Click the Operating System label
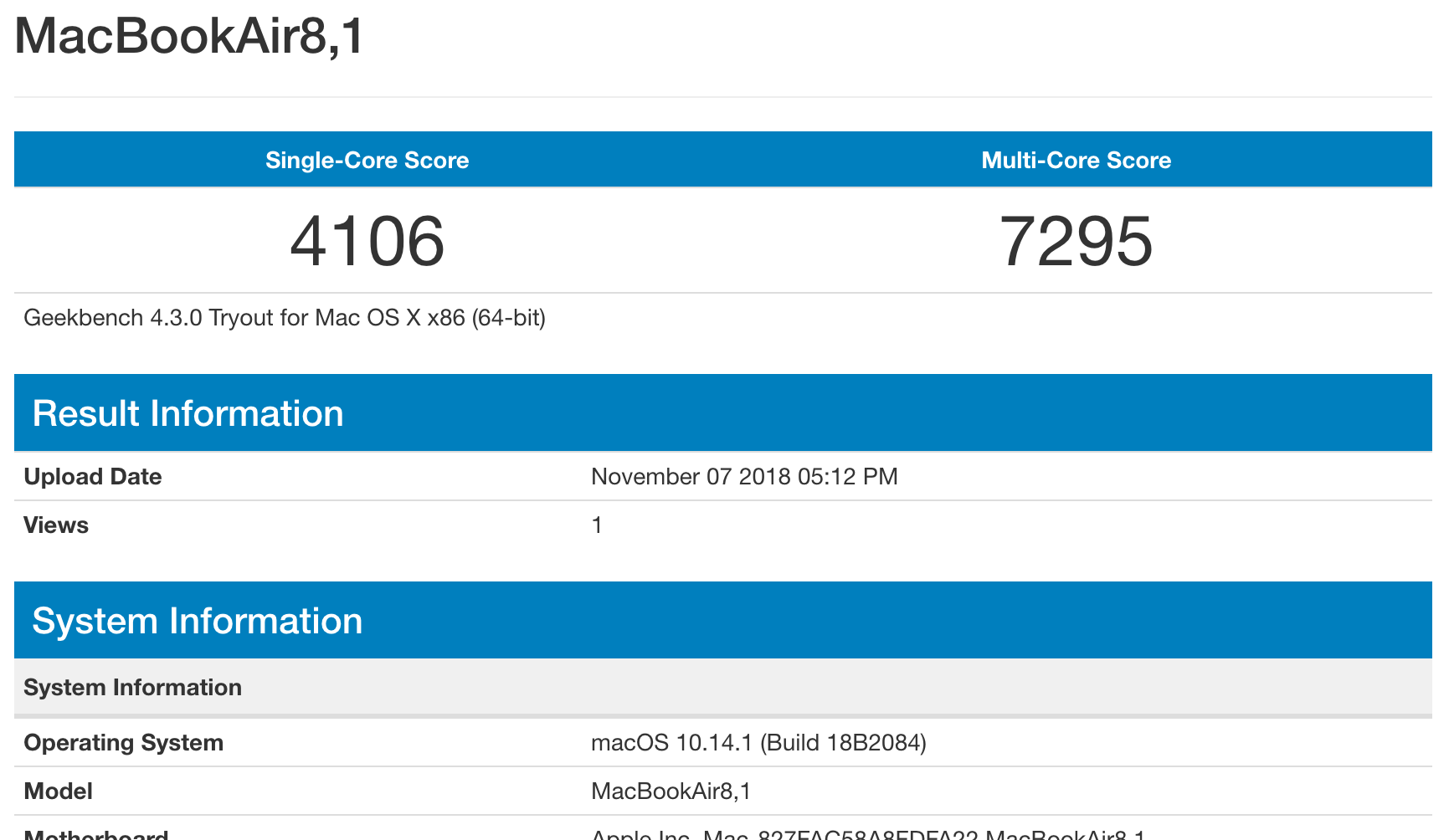 click(x=124, y=743)
